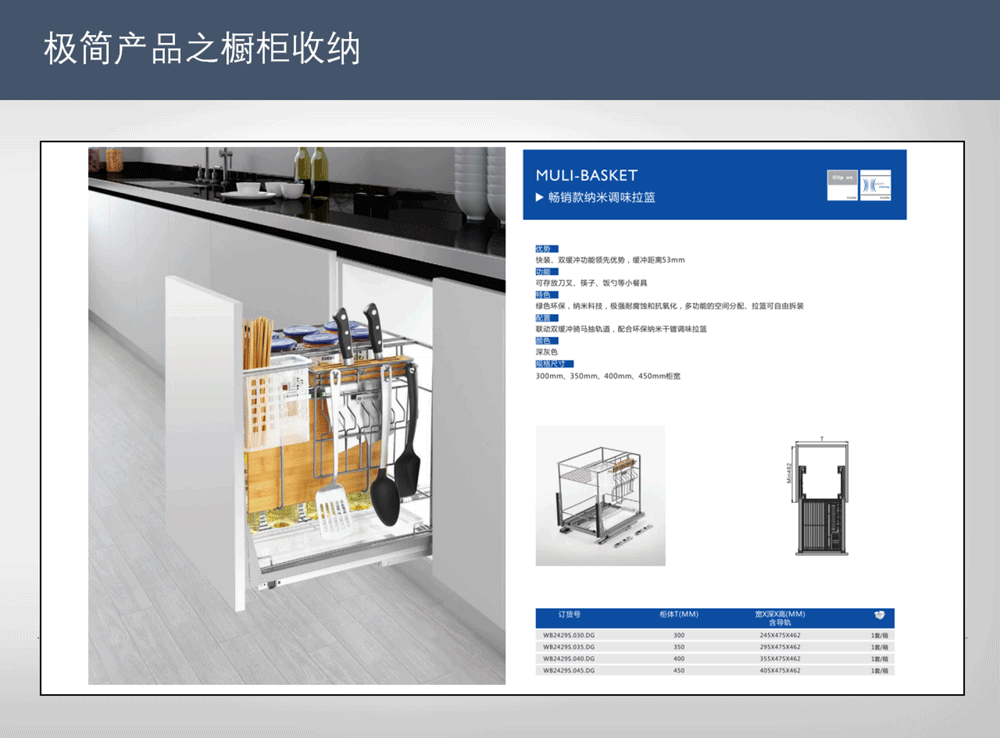Click the 柜体T(MM) column header
Viewport: 1000px width, 738px height.
(679, 614)
